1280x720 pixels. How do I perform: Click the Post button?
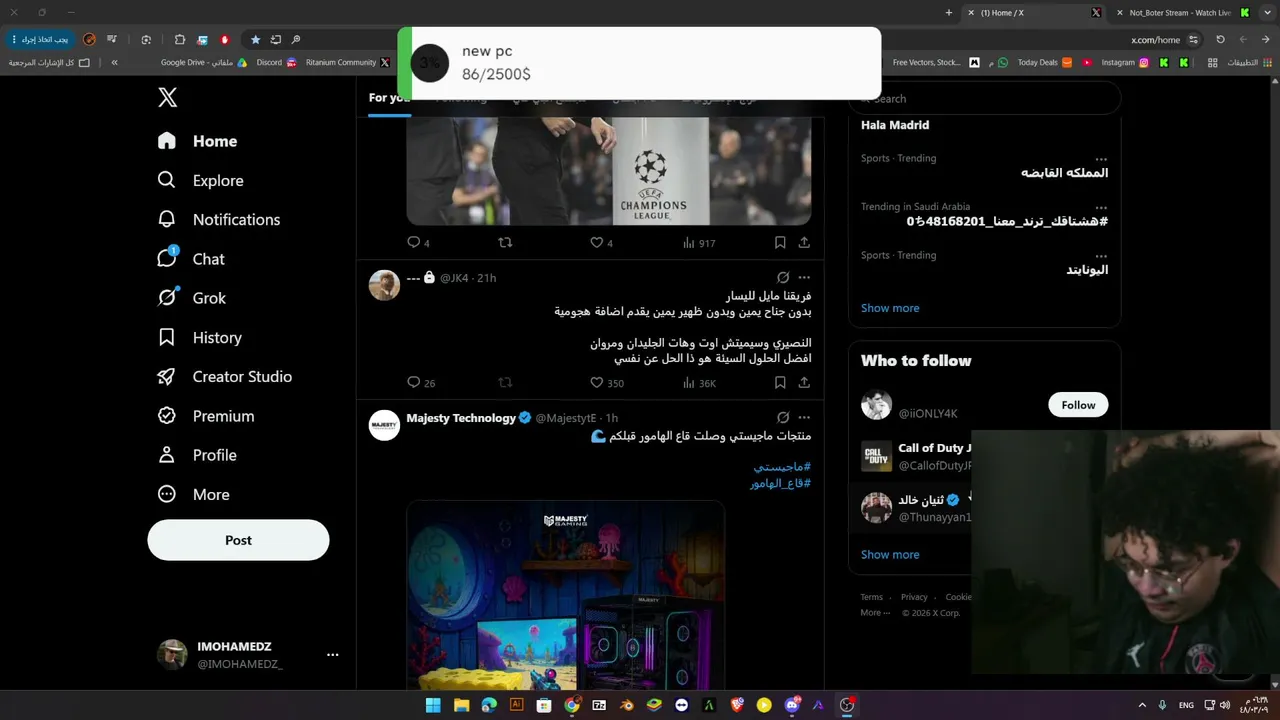coord(238,540)
